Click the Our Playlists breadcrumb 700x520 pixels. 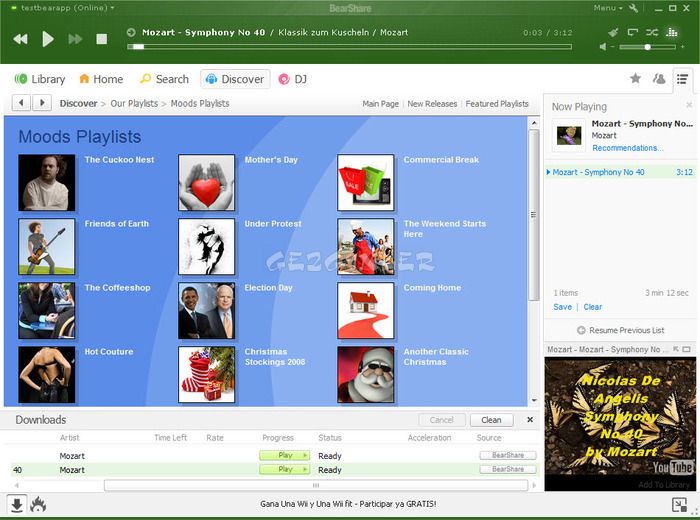point(134,104)
